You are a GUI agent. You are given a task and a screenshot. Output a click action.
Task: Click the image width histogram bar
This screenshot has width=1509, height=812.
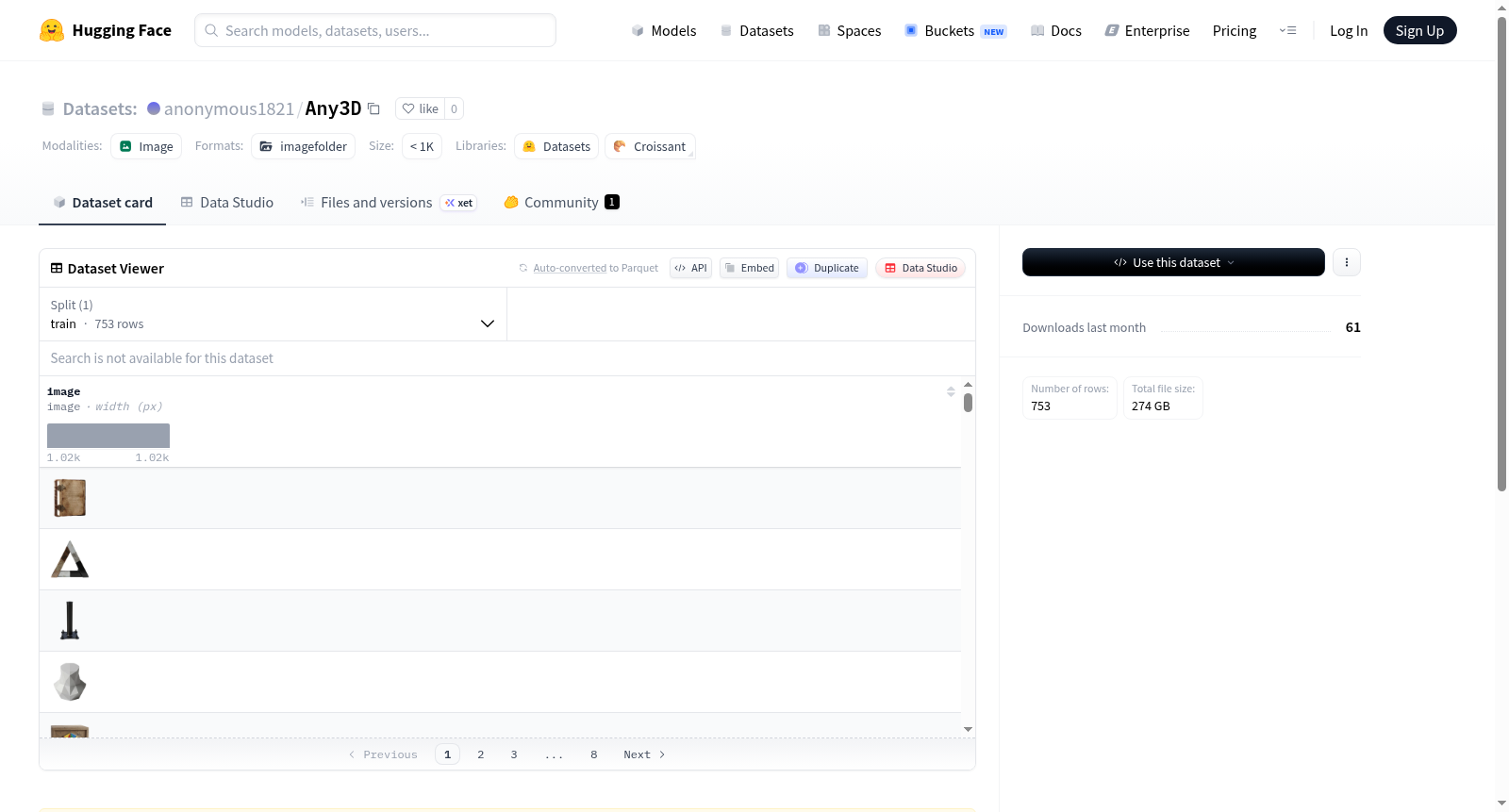click(108, 436)
